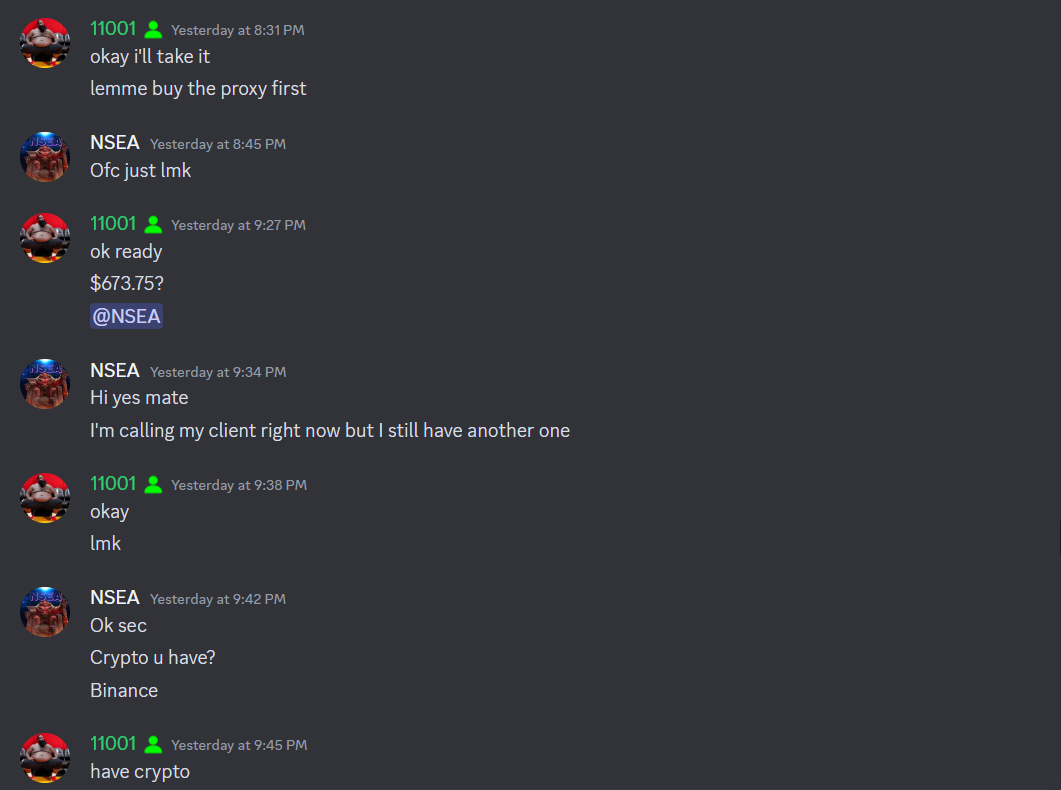1061x790 pixels.
Task: Click the green role icon beside 11001 at 9:38 PM
Action: pos(154,484)
